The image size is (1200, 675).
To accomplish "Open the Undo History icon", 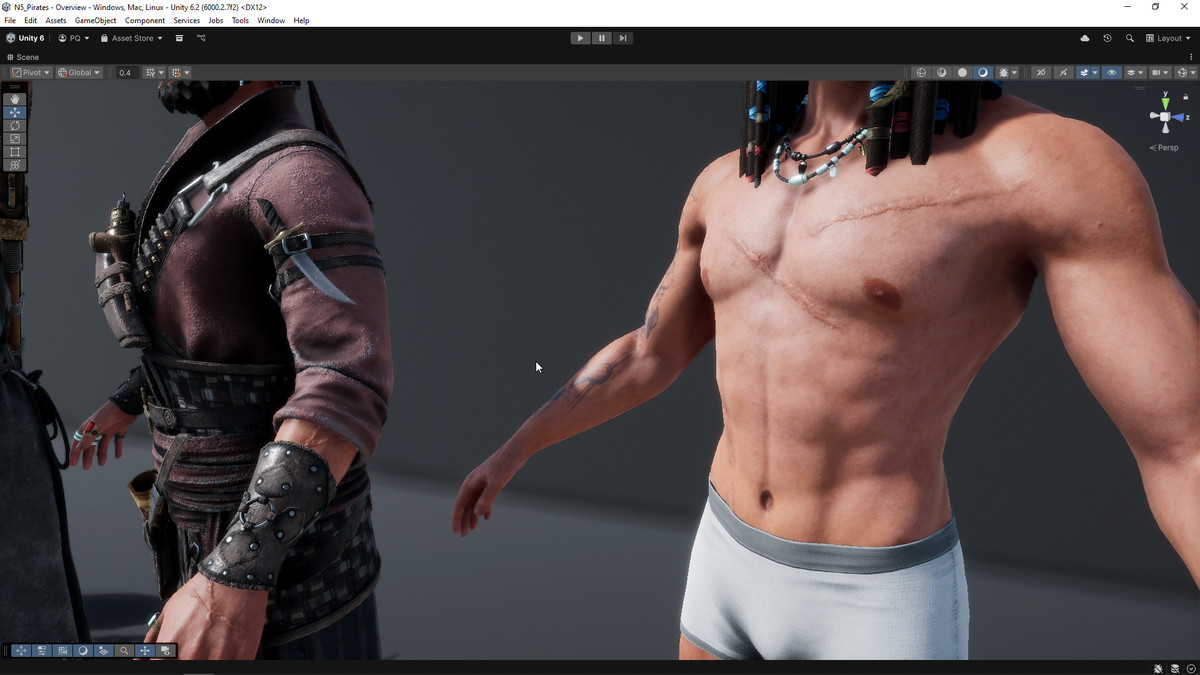I will pos(1107,38).
